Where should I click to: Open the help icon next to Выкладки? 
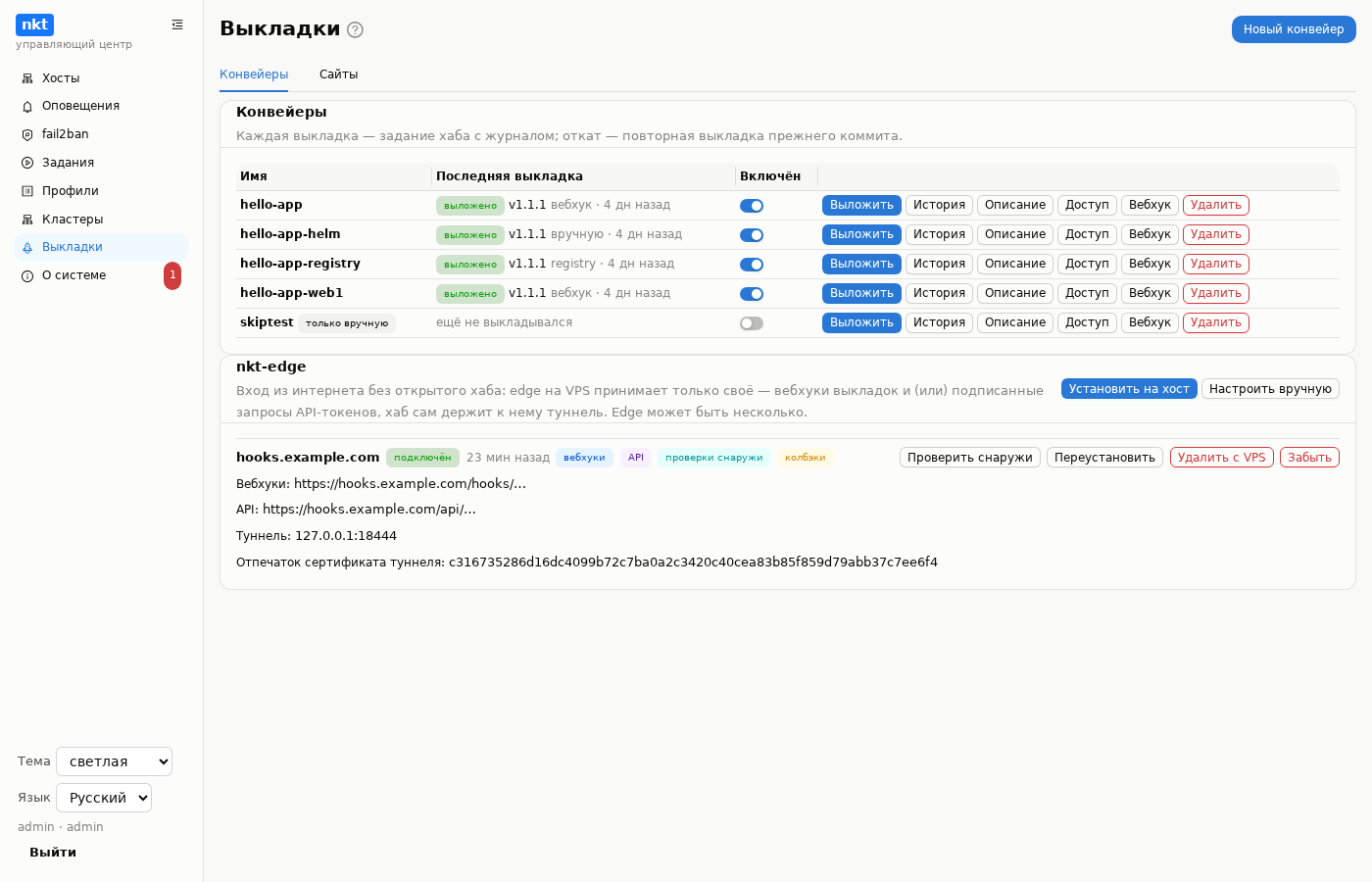355,29
